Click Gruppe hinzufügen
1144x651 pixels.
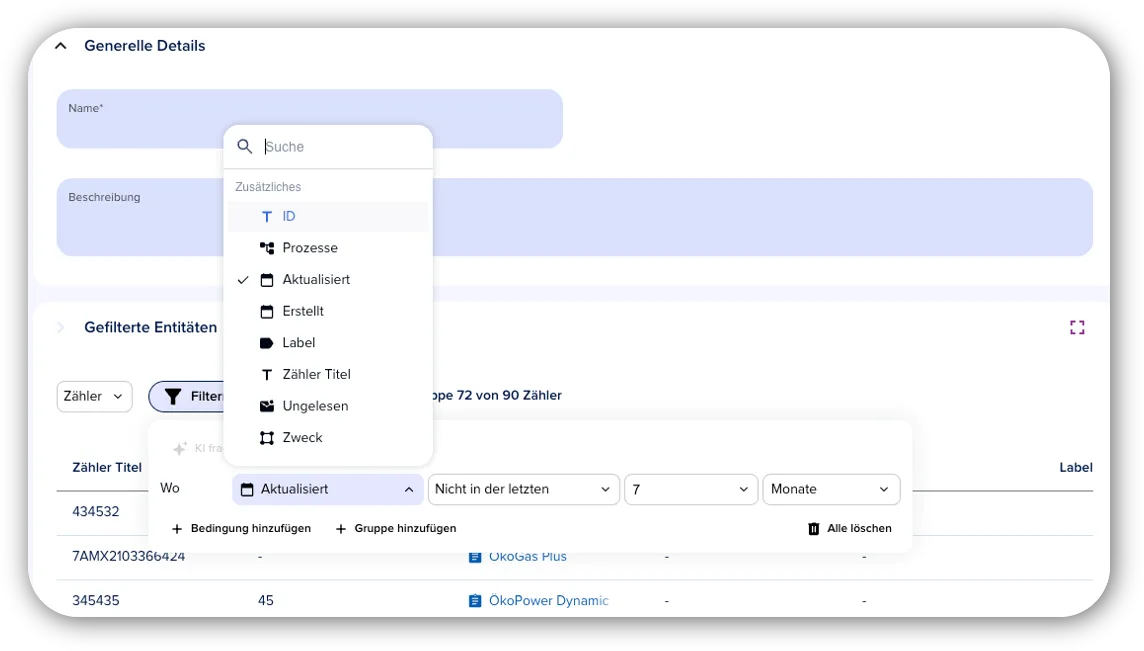pos(395,528)
